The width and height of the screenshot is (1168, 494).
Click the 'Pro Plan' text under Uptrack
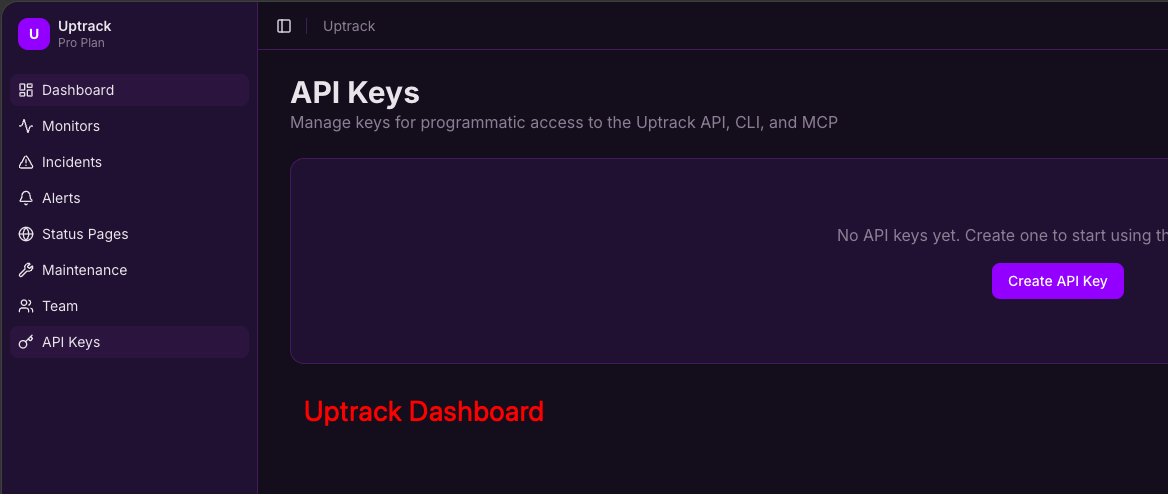coord(81,43)
